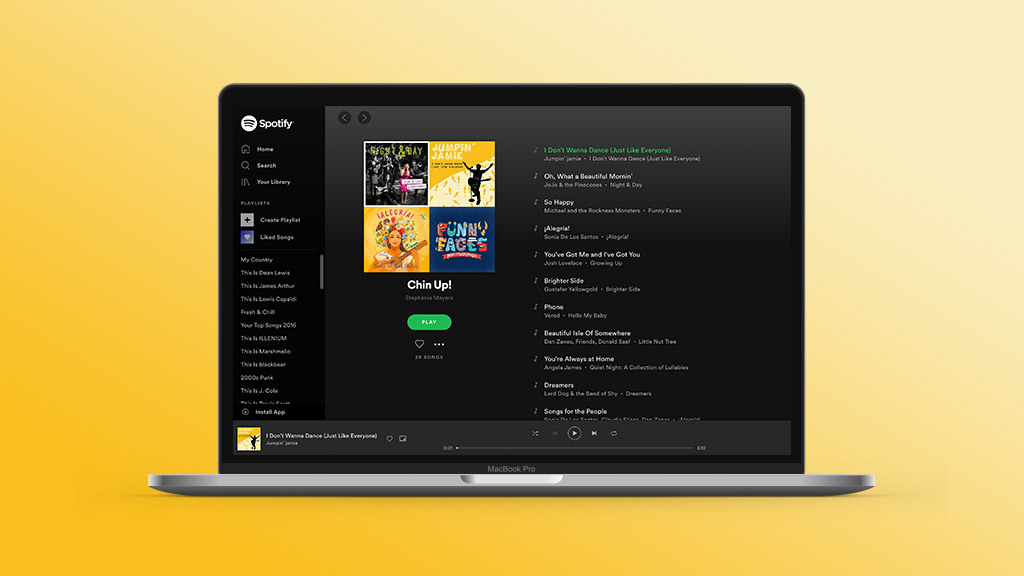Click the note icon beside You're Always at Home
1024x576 pixels.
(x=536, y=359)
